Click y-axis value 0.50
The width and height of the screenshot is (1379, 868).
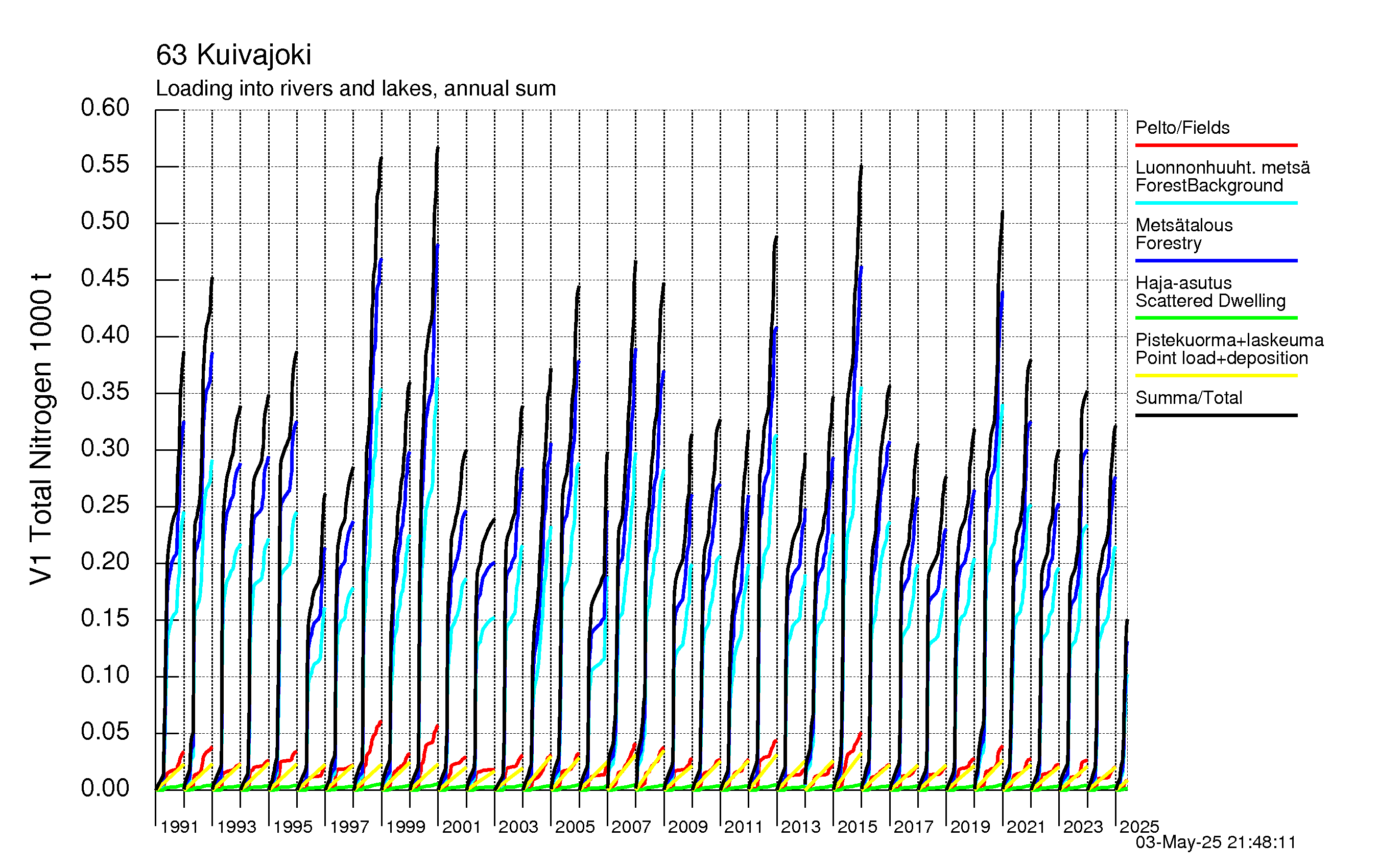pyautogui.click(x=105, y=221)
